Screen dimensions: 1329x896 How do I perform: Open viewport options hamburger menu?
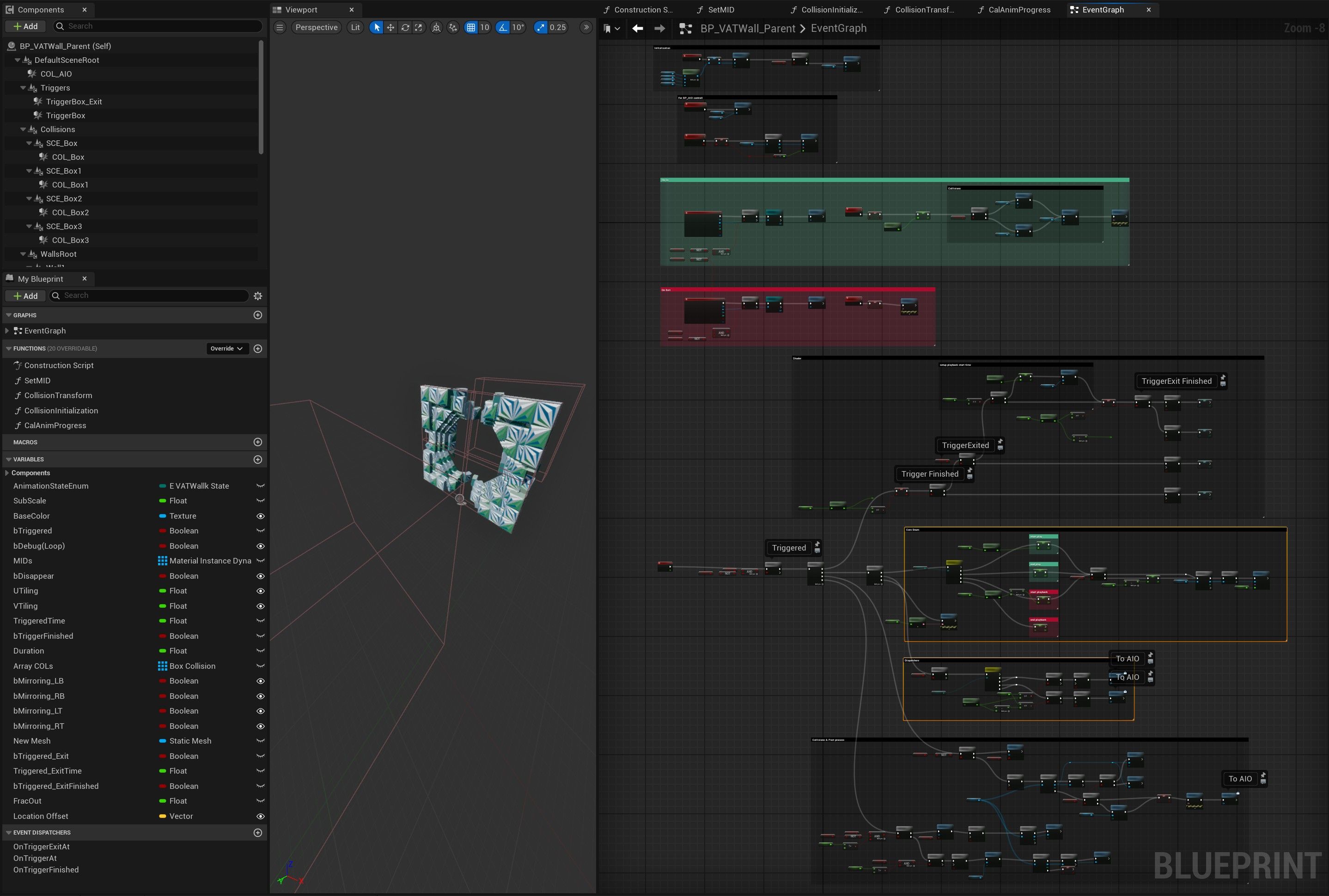[280, 27]
